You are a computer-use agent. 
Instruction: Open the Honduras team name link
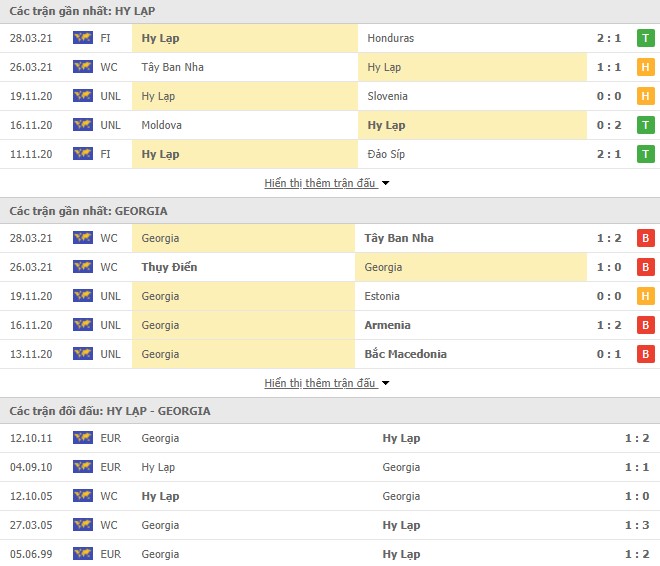(x=390, y=38)
